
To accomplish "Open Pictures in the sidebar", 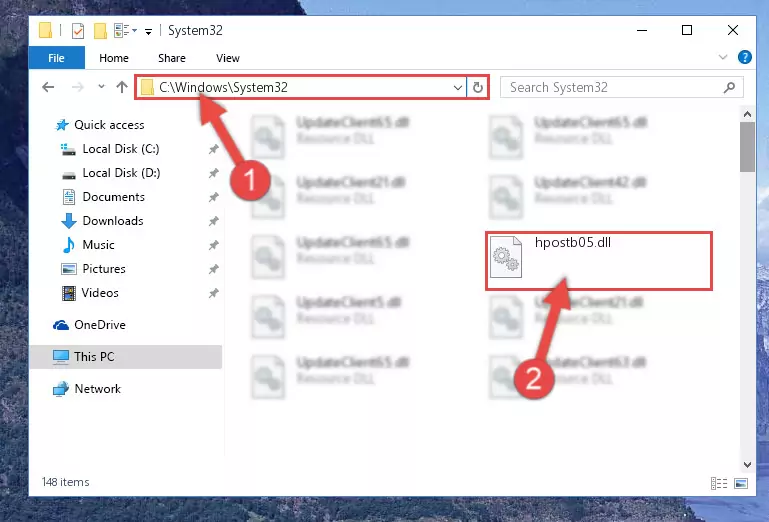I will [103, 269].
